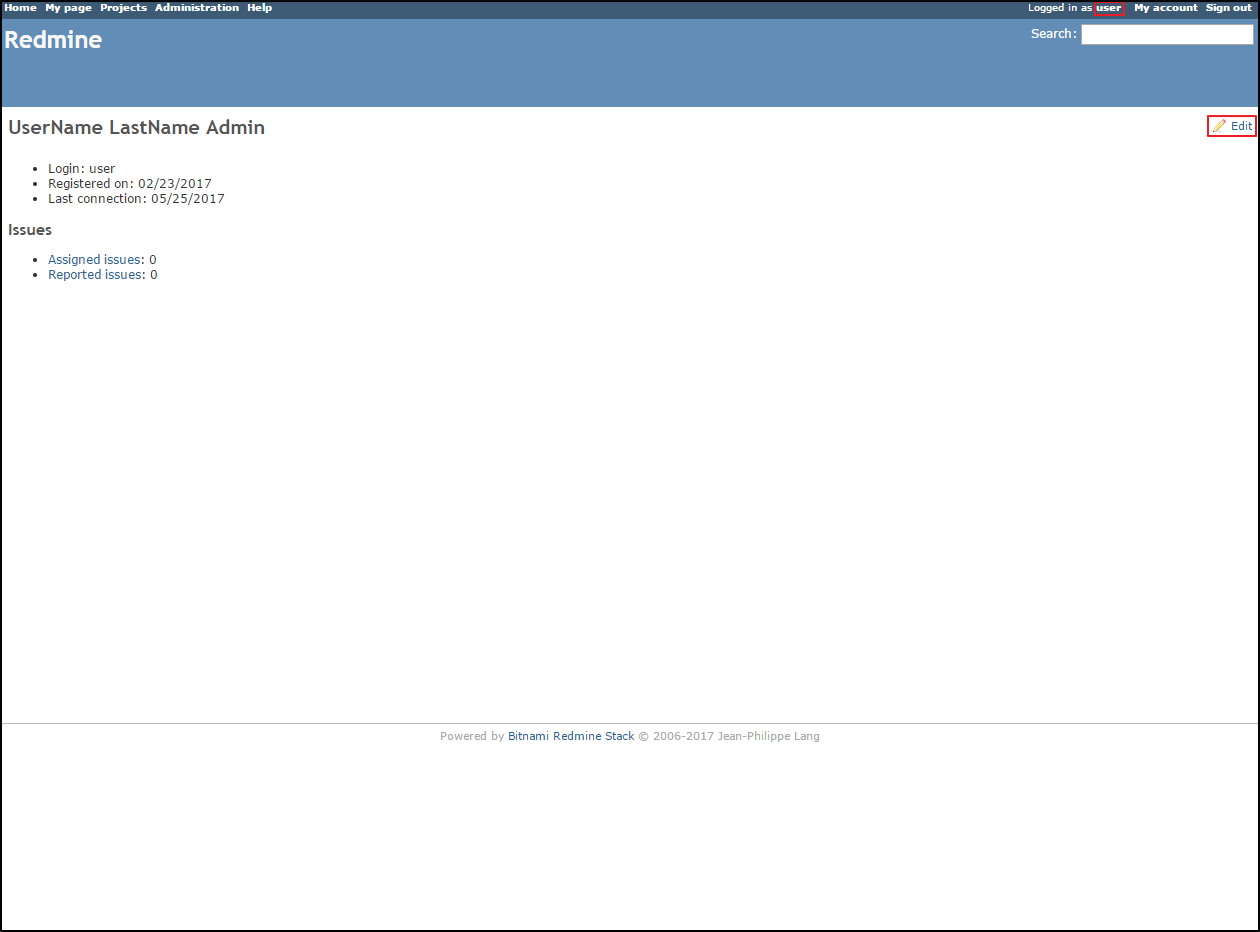The image size is (1260, 932).
Task: Open Assigned issues link
Action: pyautogui.click(x=95, y=260)
